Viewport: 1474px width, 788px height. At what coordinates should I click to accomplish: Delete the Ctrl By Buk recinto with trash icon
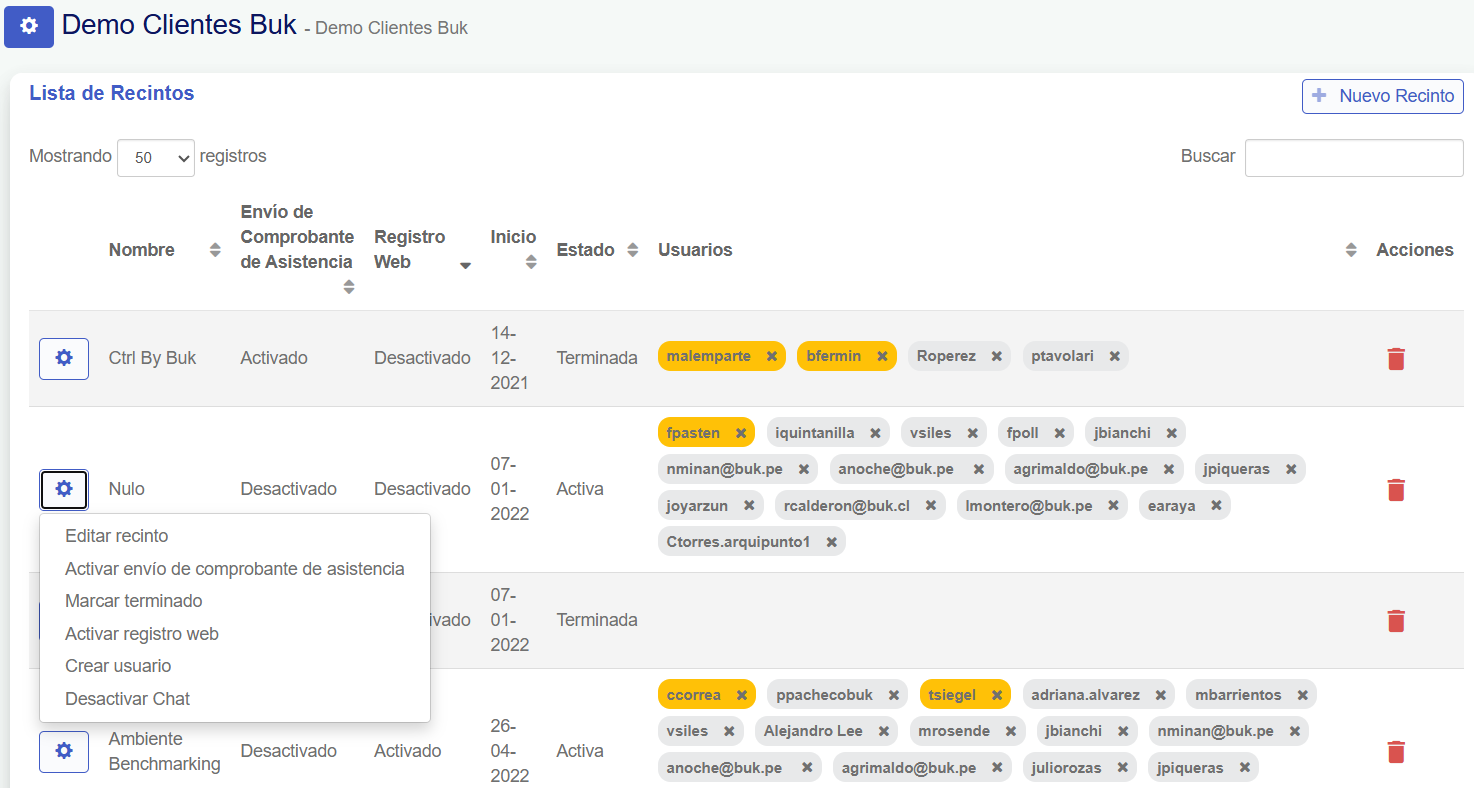click(x=1396, y=359)
